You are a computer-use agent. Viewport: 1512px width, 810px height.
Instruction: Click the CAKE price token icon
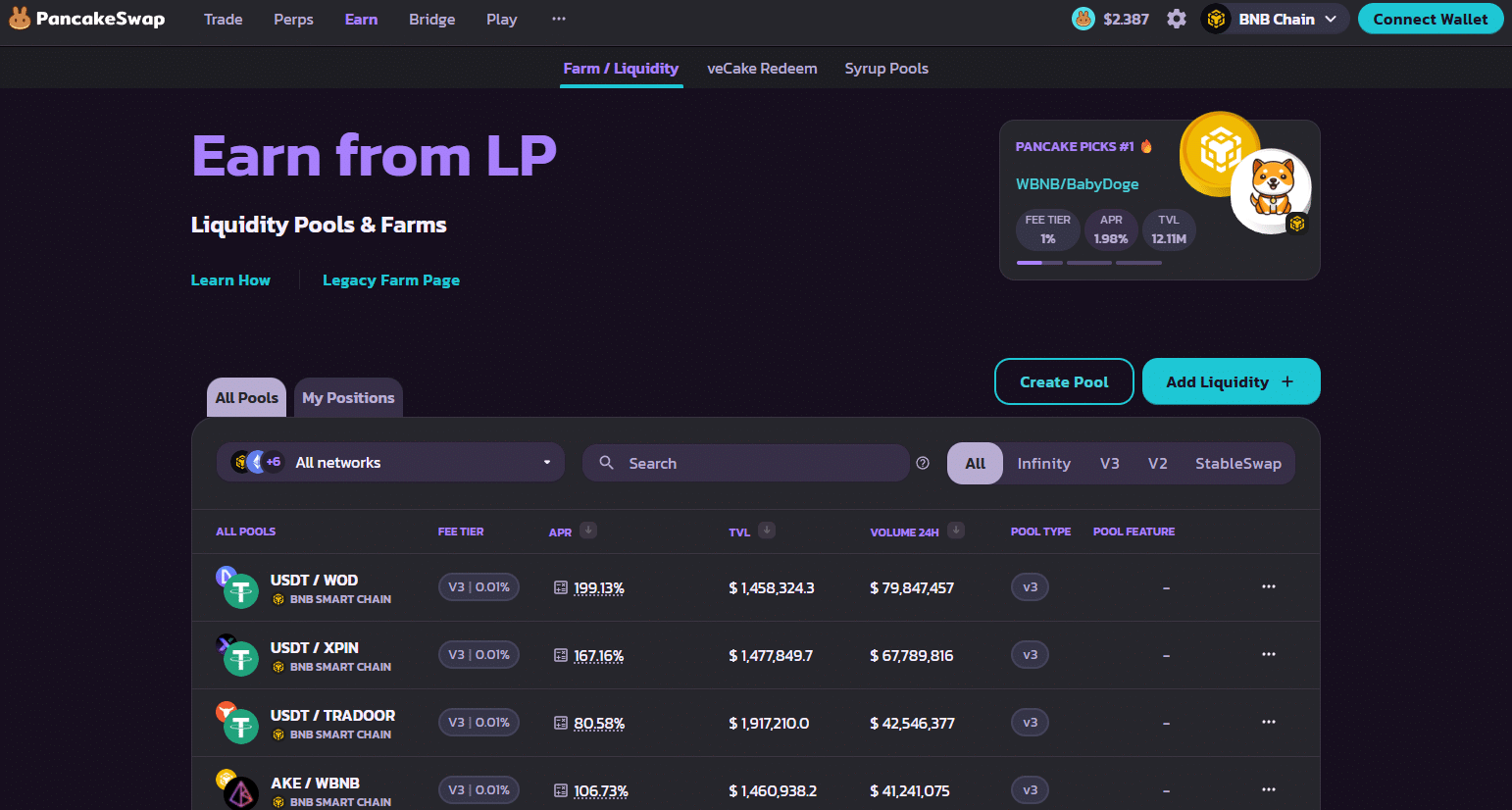coord(1084,19)
